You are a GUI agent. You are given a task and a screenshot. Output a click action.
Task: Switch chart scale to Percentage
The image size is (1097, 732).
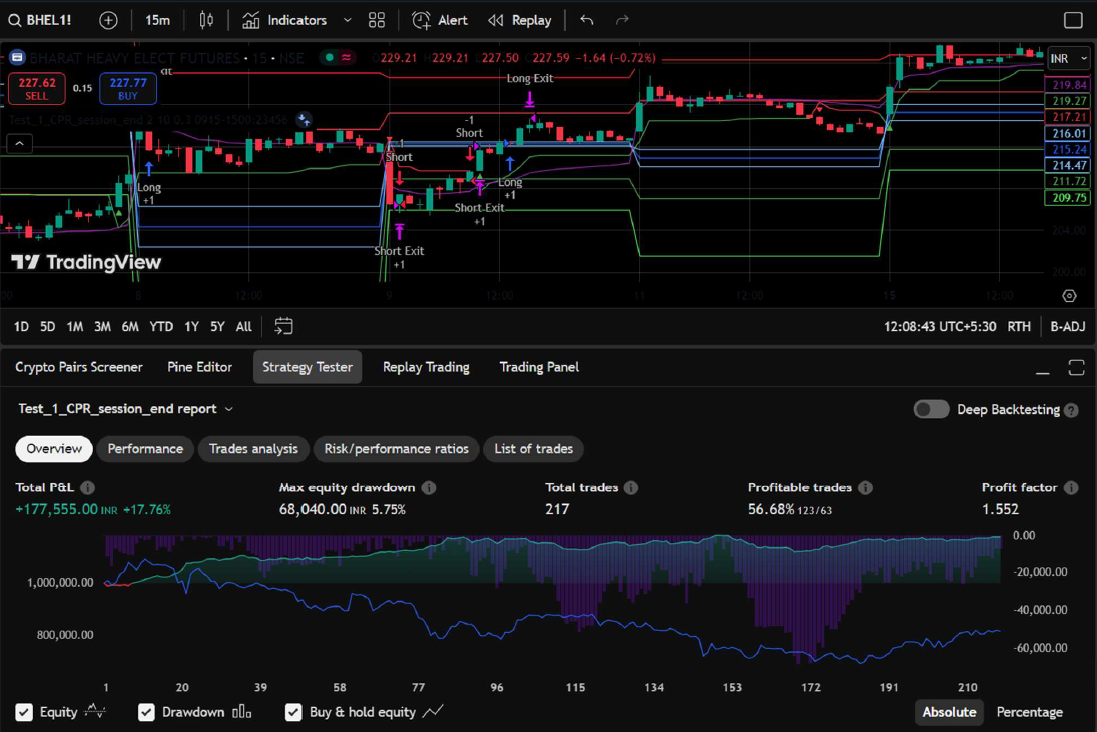(x=1029, y=712)
